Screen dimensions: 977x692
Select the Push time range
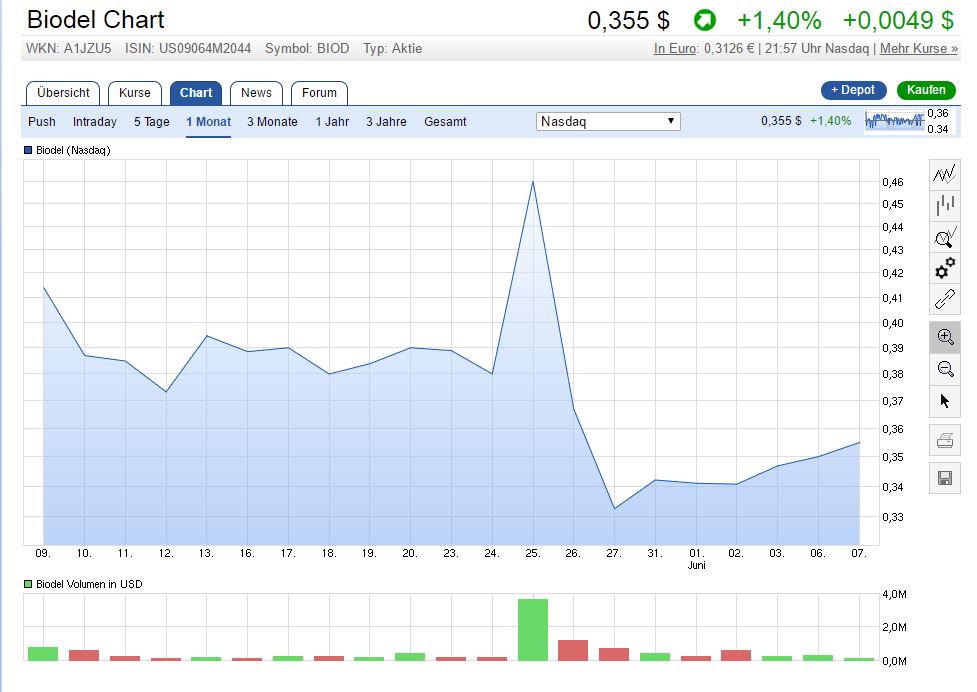click(42, 122)
